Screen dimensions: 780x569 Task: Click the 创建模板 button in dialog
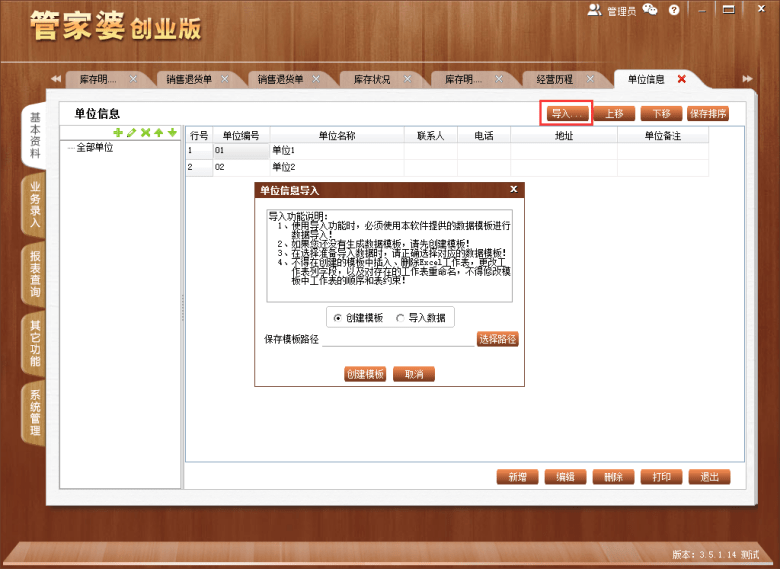pos(365,374)
